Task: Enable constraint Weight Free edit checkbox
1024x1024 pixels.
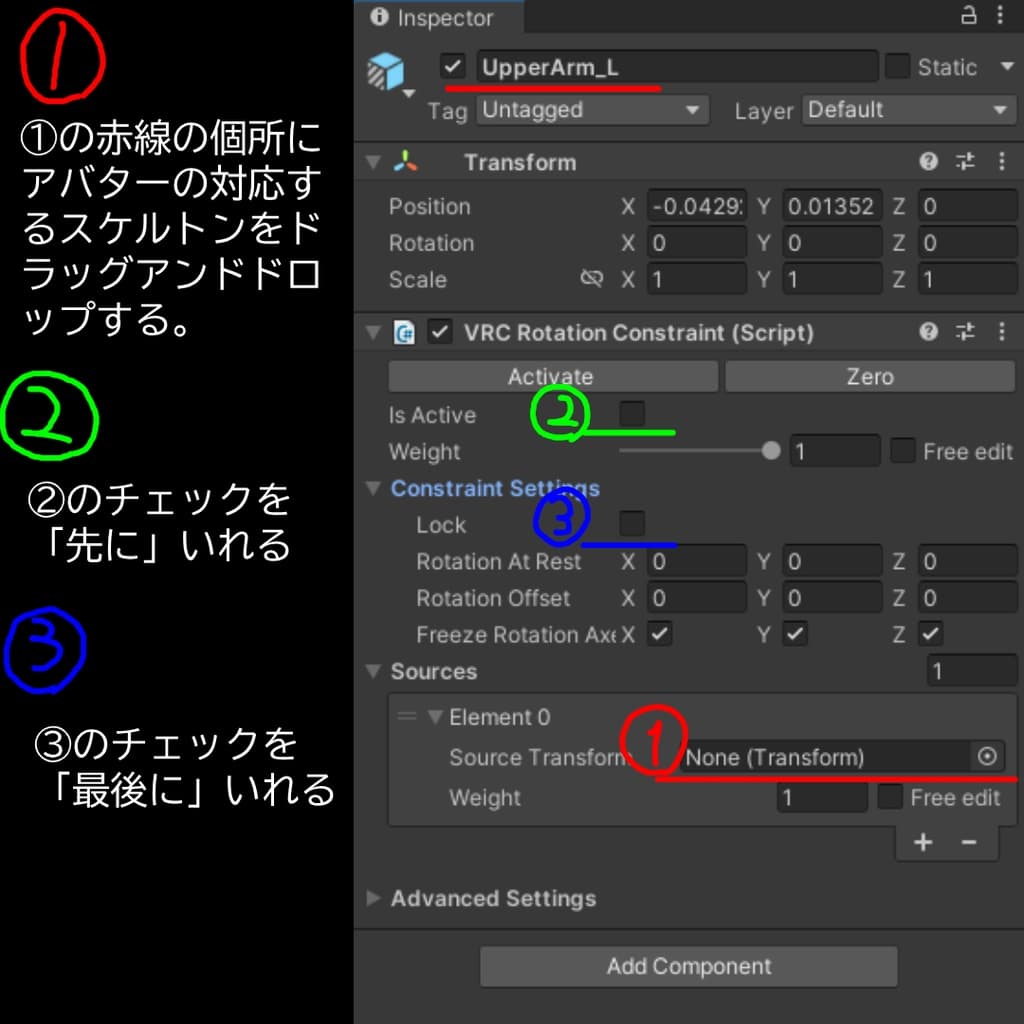Action: (903, 451)
